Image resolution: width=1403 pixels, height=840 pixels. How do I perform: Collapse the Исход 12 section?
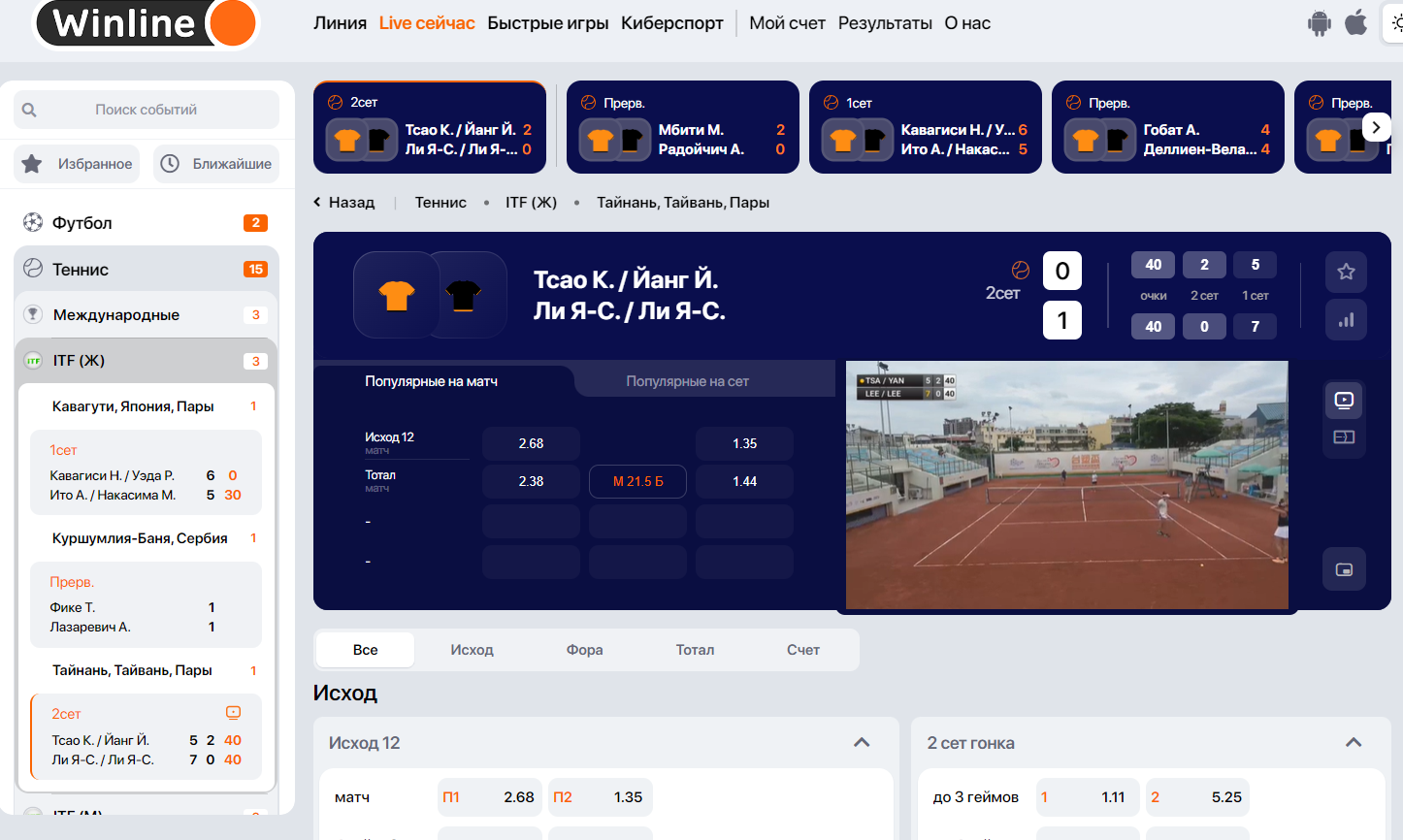pyautogui.click(x=861, y=743)
